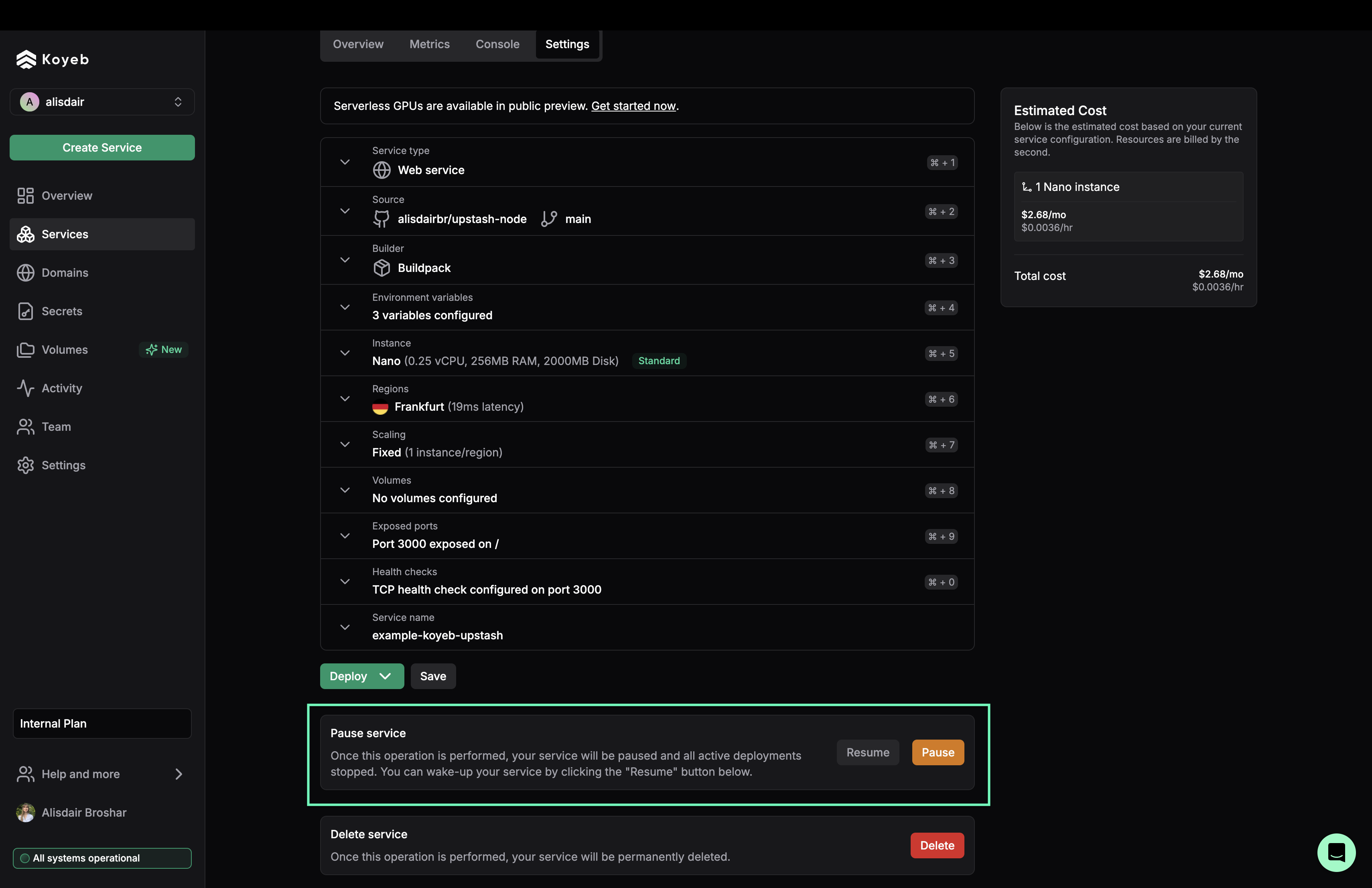
Task: Click the Resume service button
Action: click(x=867, y=752)
